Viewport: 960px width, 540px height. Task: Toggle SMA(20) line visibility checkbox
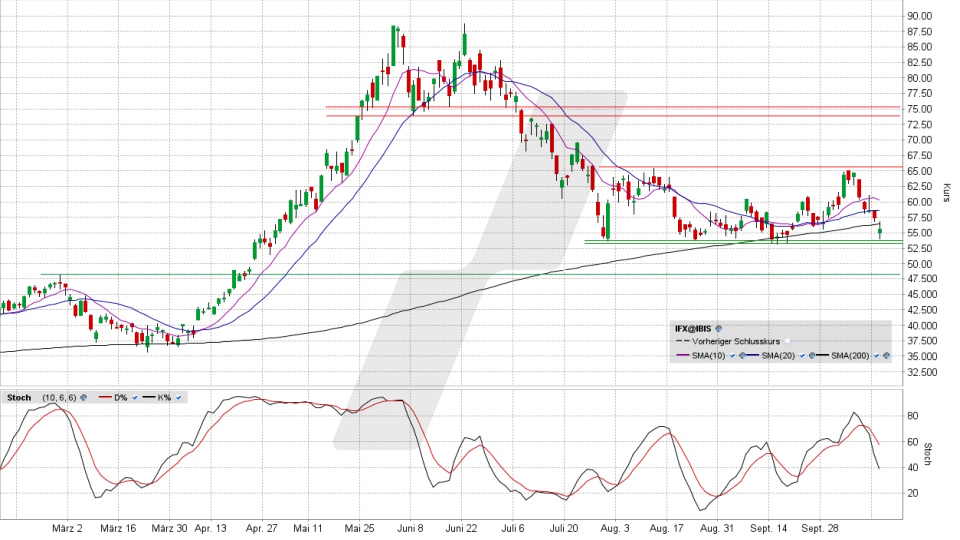tap(802, 356)
